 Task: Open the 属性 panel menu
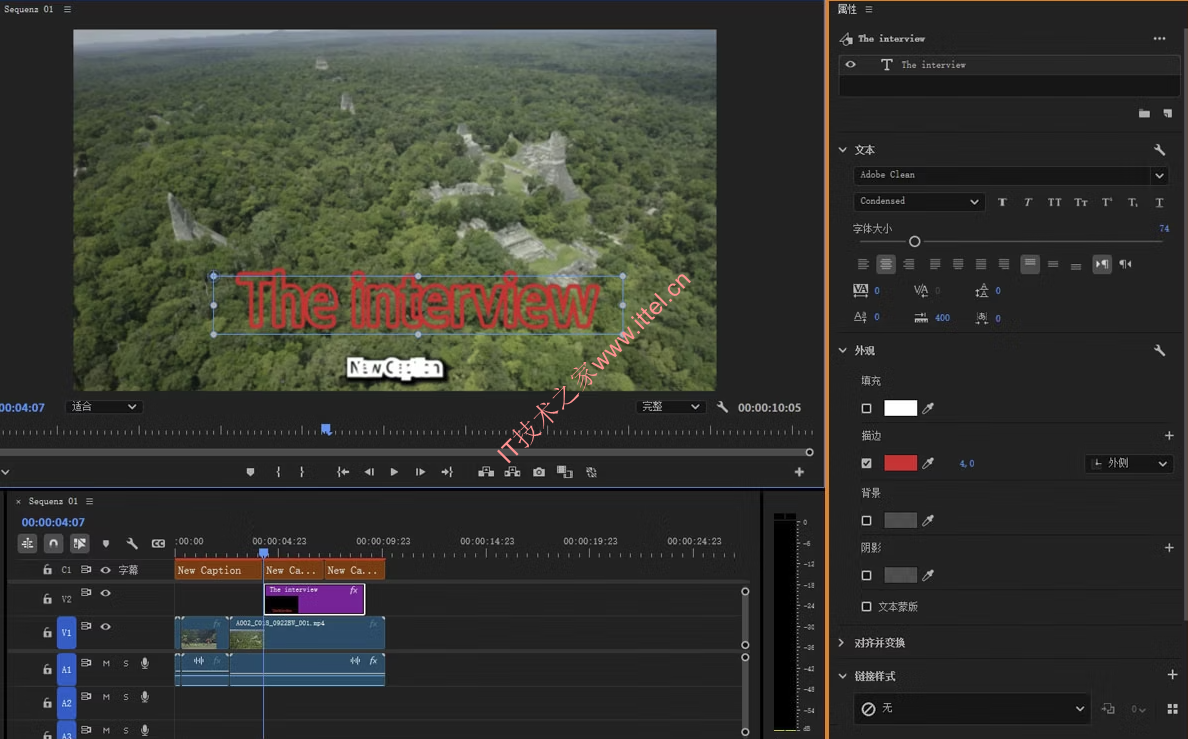tap(869, 9)
